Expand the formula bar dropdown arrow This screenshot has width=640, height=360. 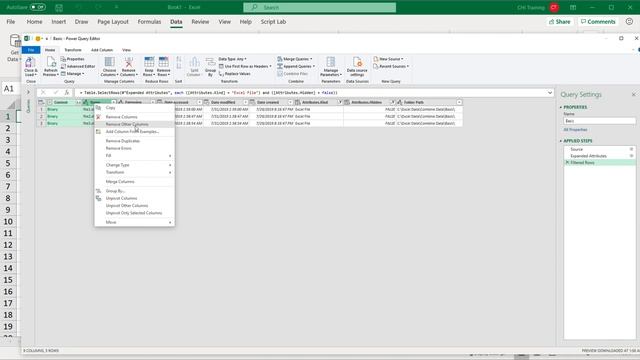click(550, 93)
